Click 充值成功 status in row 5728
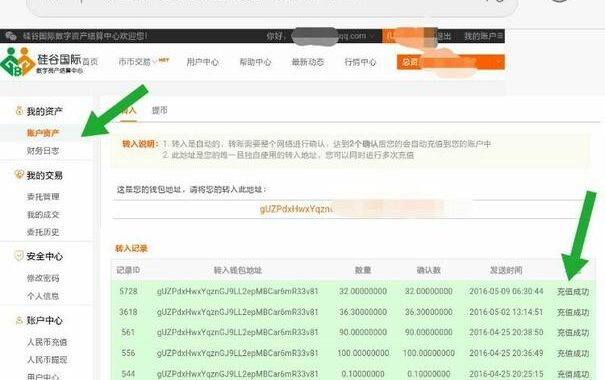The height and width of the screenshot is (380, 605). (573, 292)
